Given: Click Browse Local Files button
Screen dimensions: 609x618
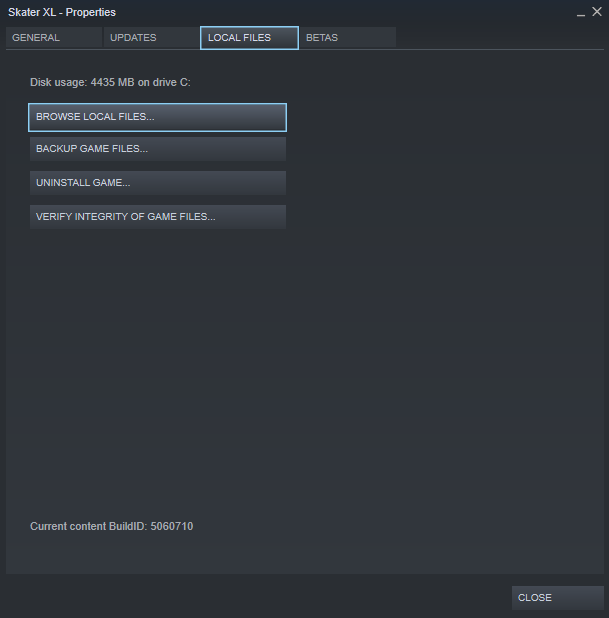Looking at the screenshot, I should point(158,117).
